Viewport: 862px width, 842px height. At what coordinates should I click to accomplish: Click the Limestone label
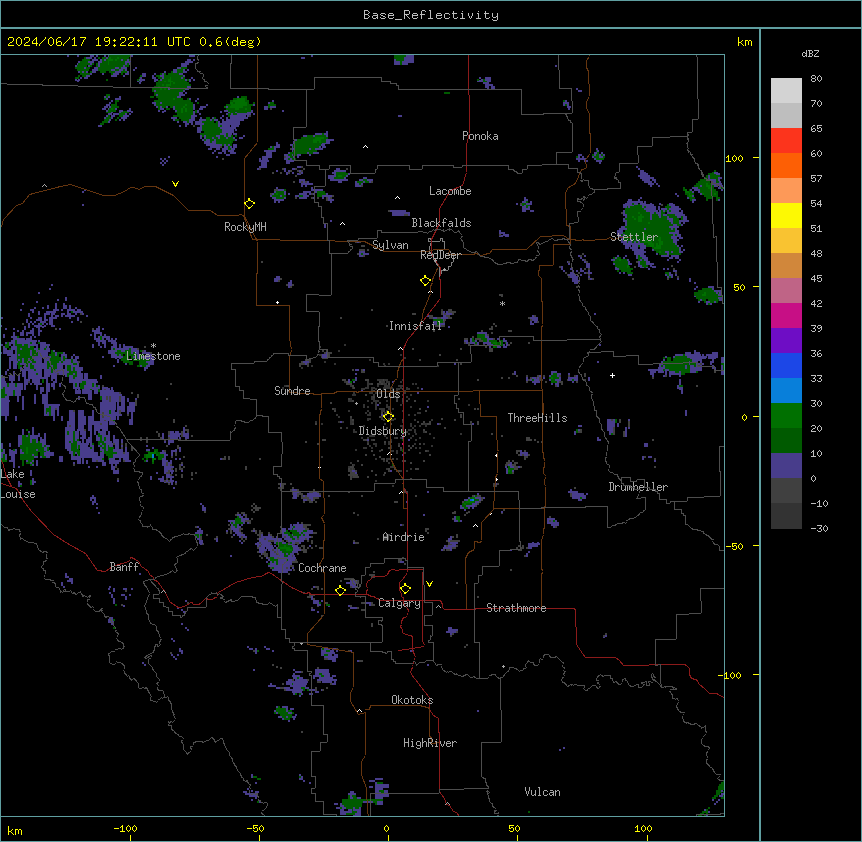[x=153, y=356]
